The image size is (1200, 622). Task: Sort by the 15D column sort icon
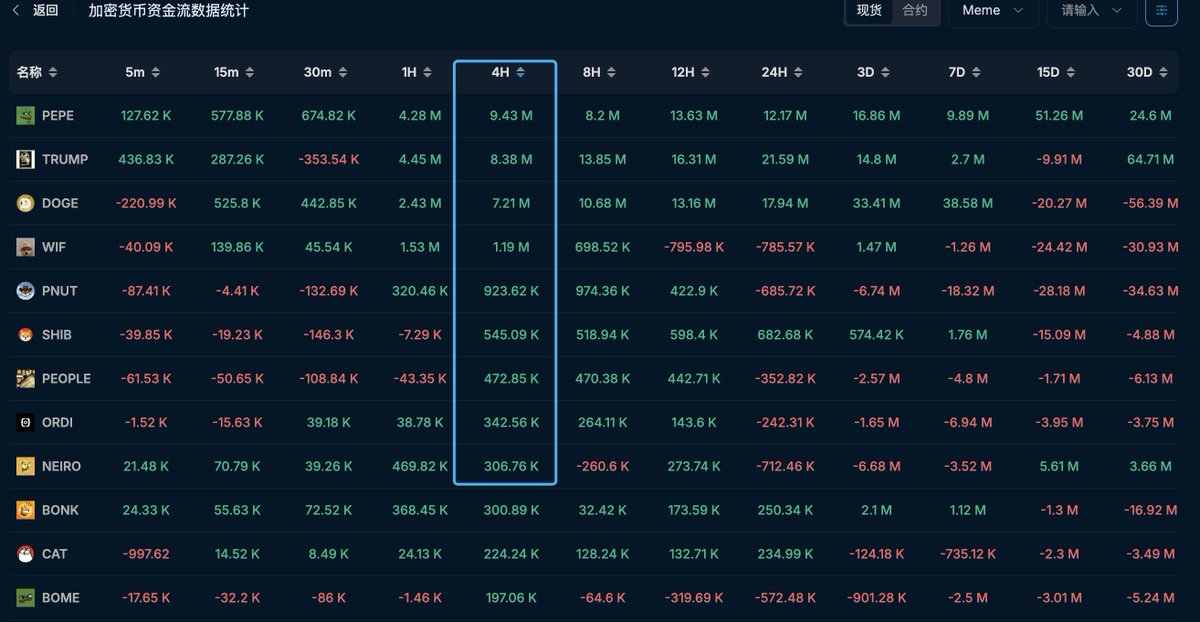[1070, 73]
